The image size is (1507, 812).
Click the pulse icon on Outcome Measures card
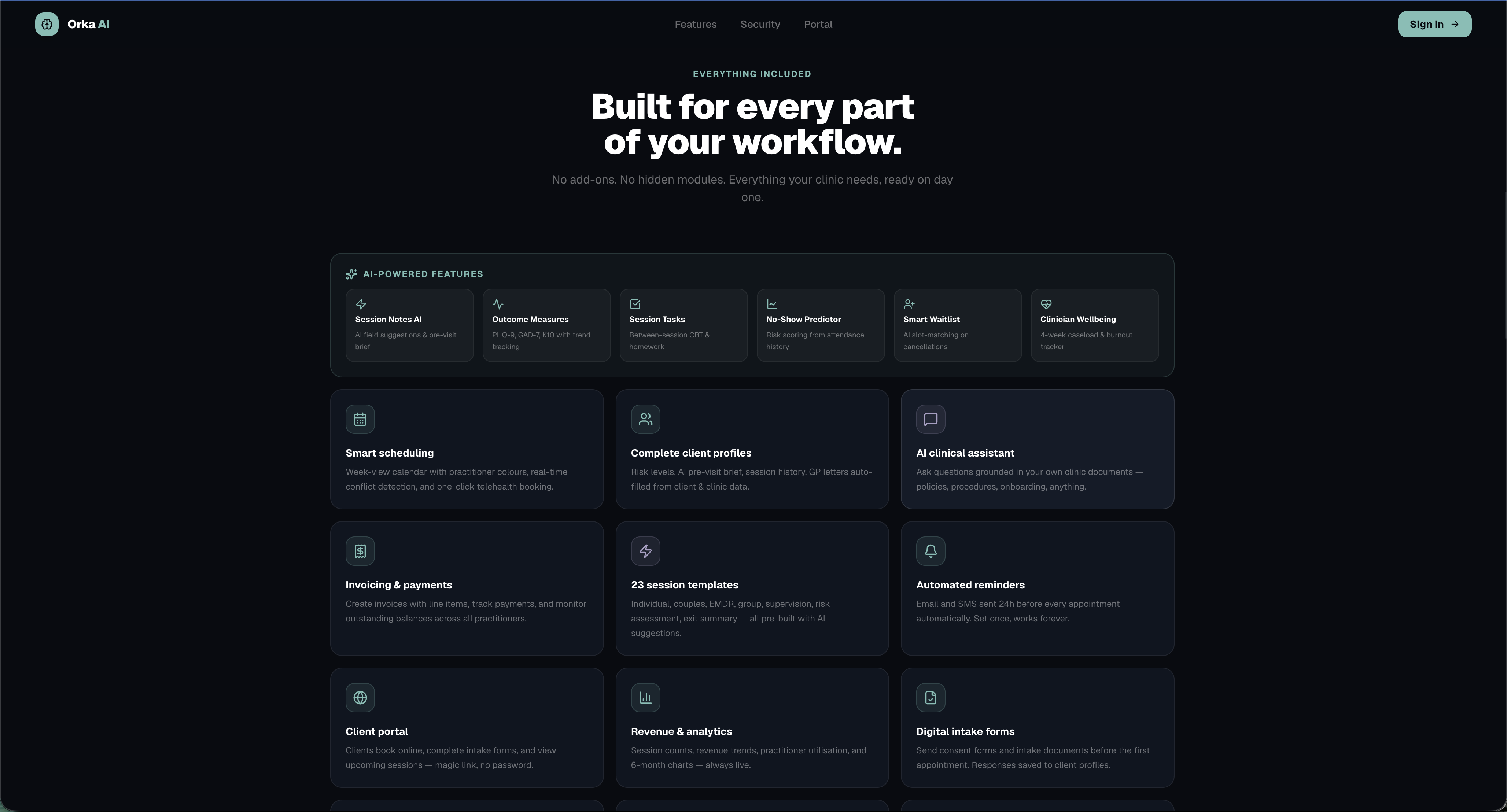[x=498, y=304]
